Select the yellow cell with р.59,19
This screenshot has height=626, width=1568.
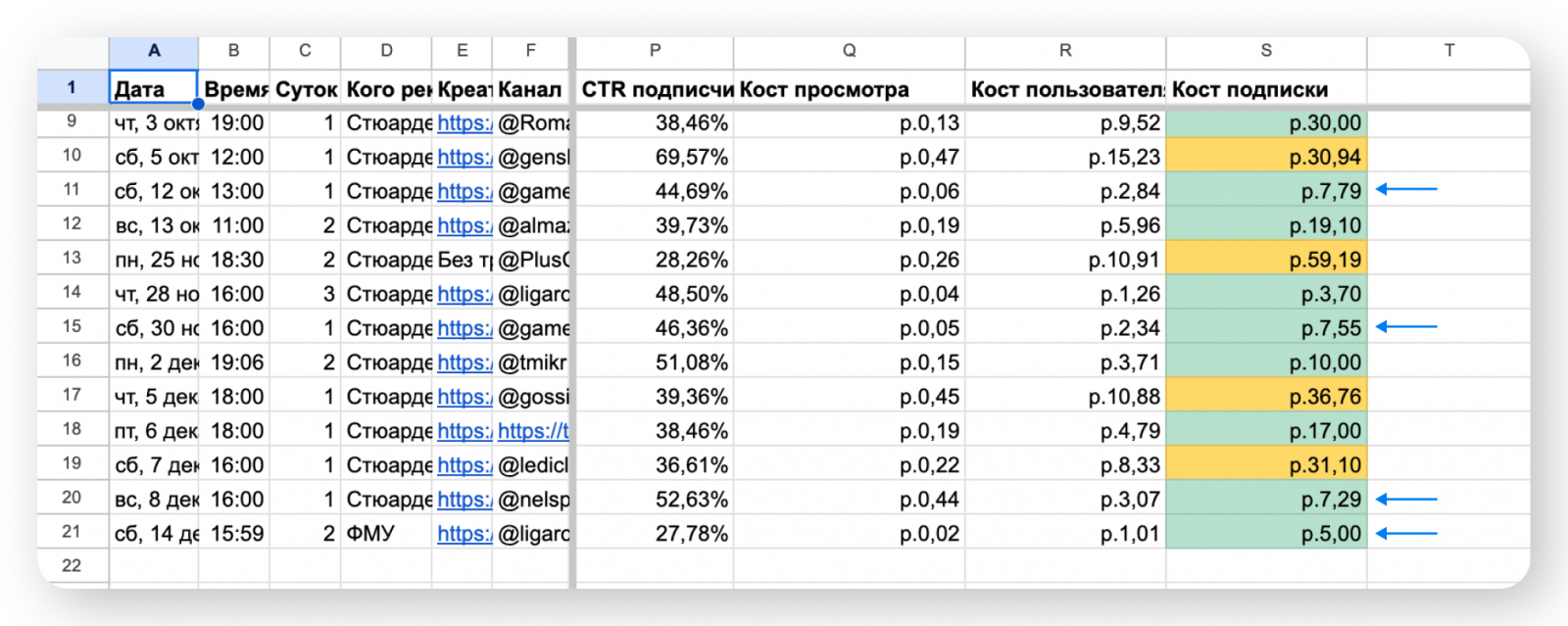coord(1265,260)
